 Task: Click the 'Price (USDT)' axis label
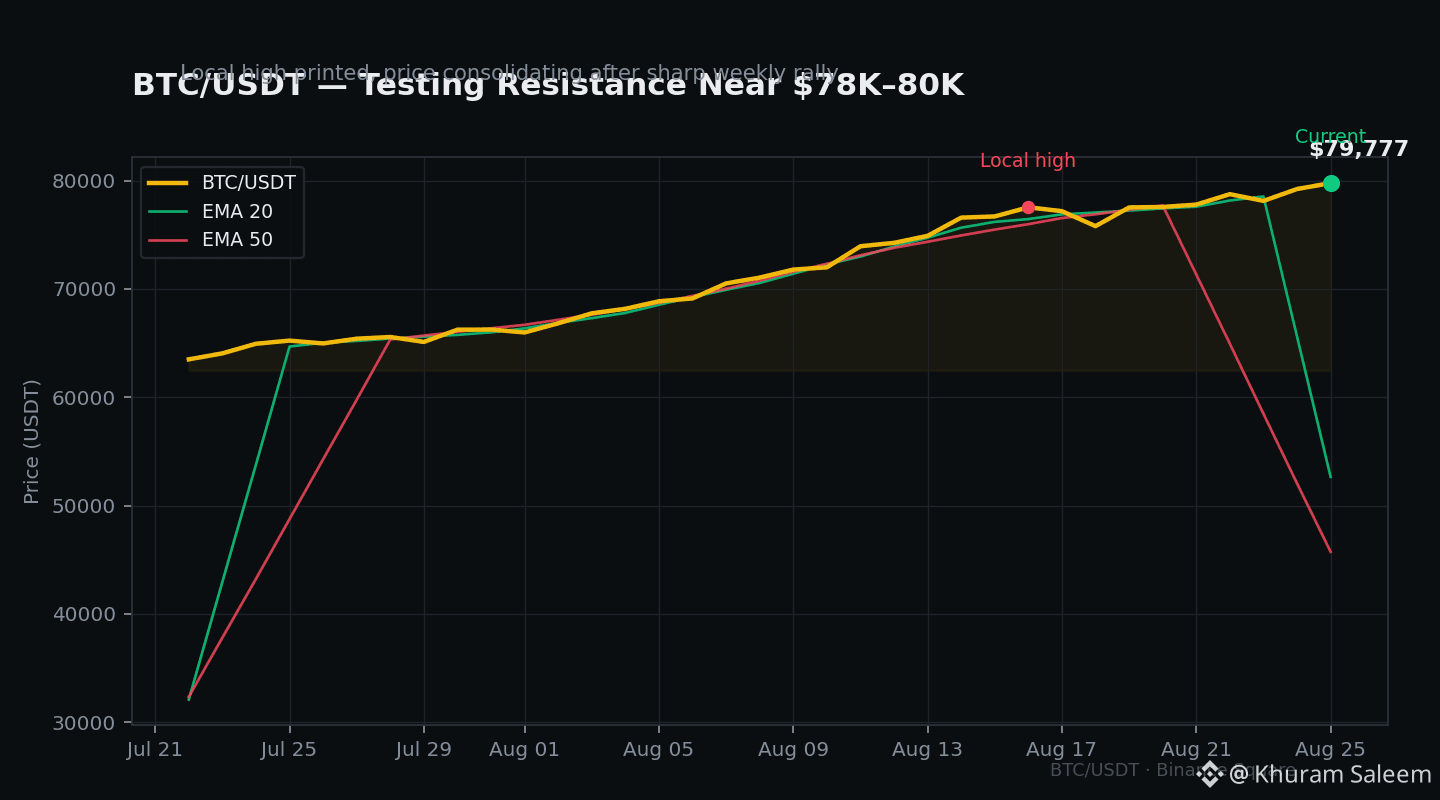[32, 441]
